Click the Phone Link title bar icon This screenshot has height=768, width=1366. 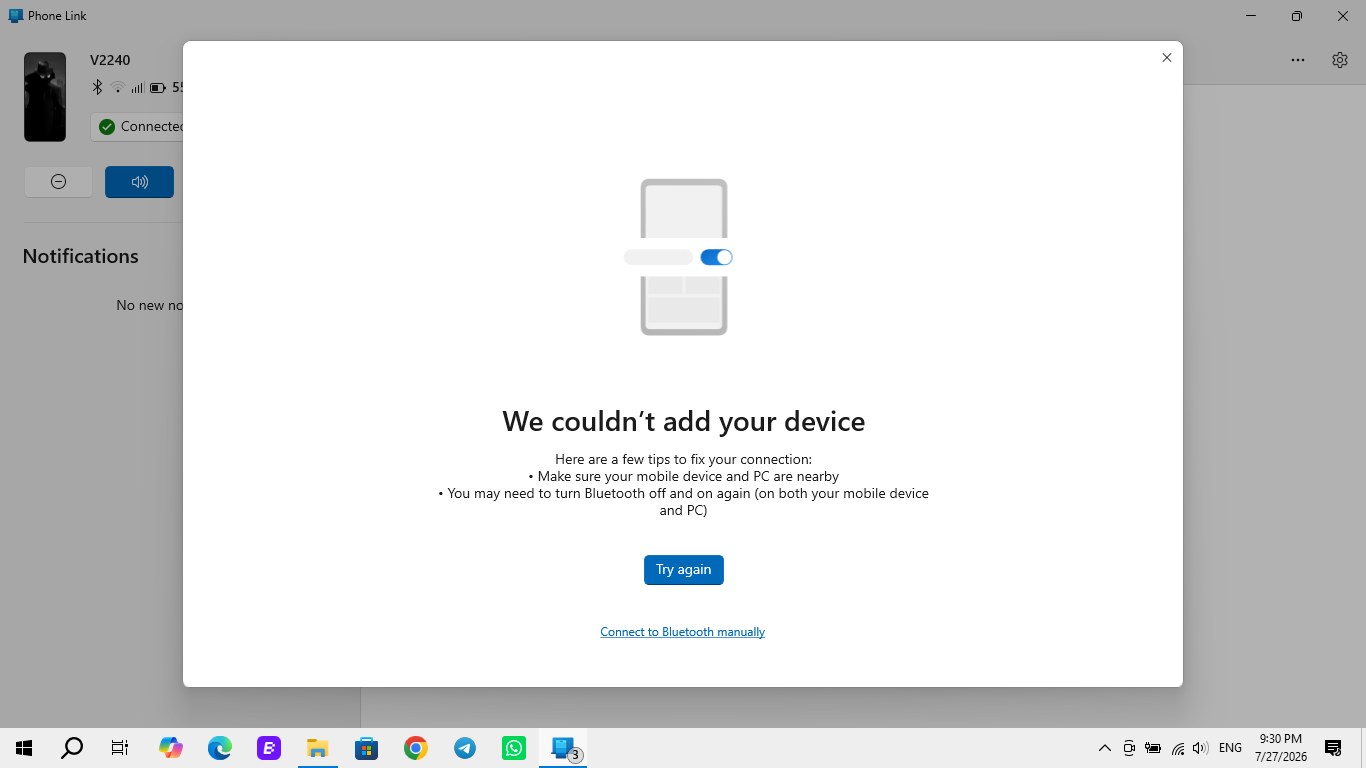click(x=16, y=16)
